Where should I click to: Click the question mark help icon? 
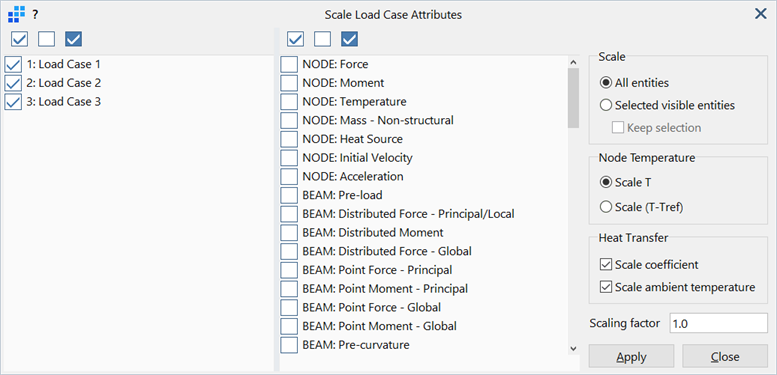35,15
